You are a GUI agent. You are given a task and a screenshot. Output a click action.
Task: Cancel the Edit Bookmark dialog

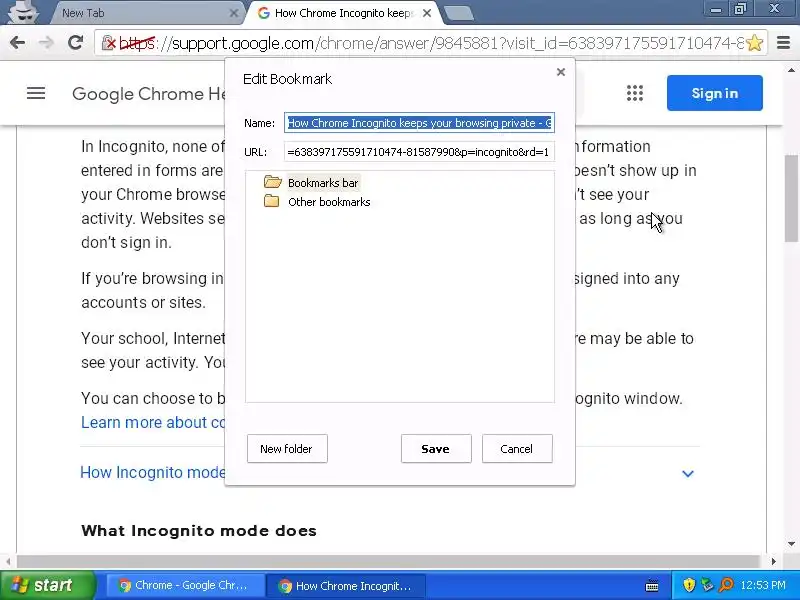pos(517,448)
